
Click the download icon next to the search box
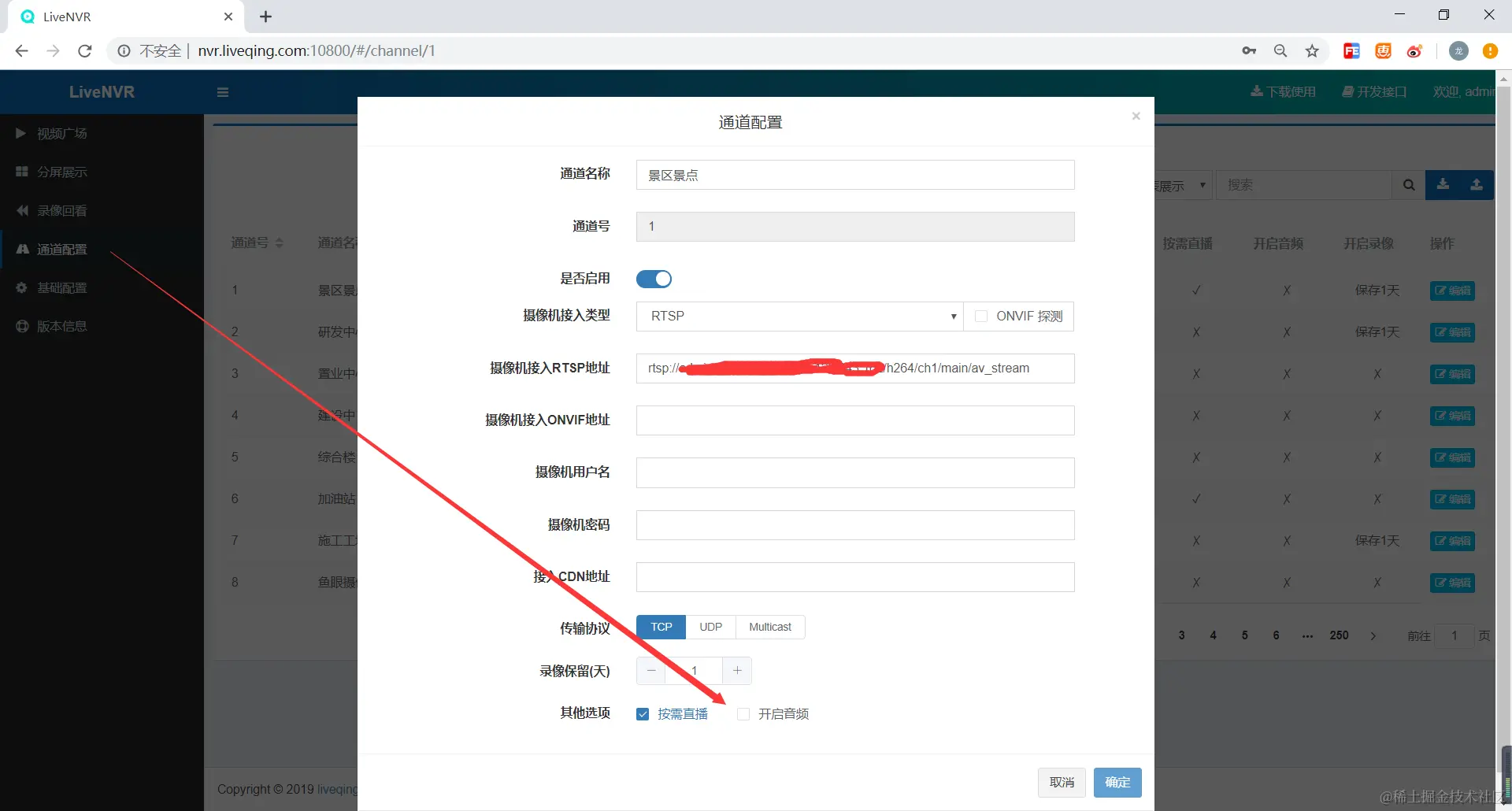(x=1443, y=184)
